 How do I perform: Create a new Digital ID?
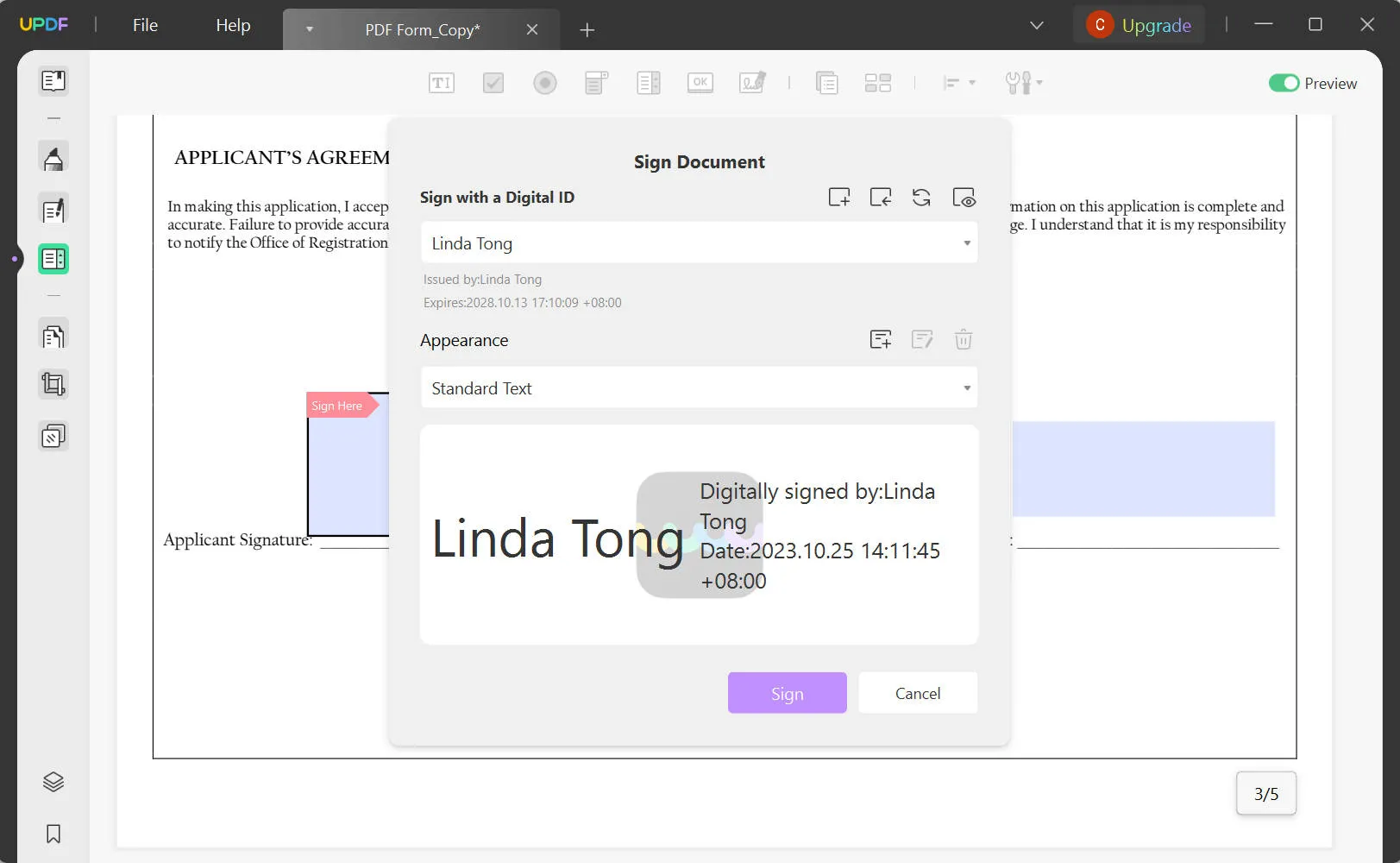tap(838, 197)
